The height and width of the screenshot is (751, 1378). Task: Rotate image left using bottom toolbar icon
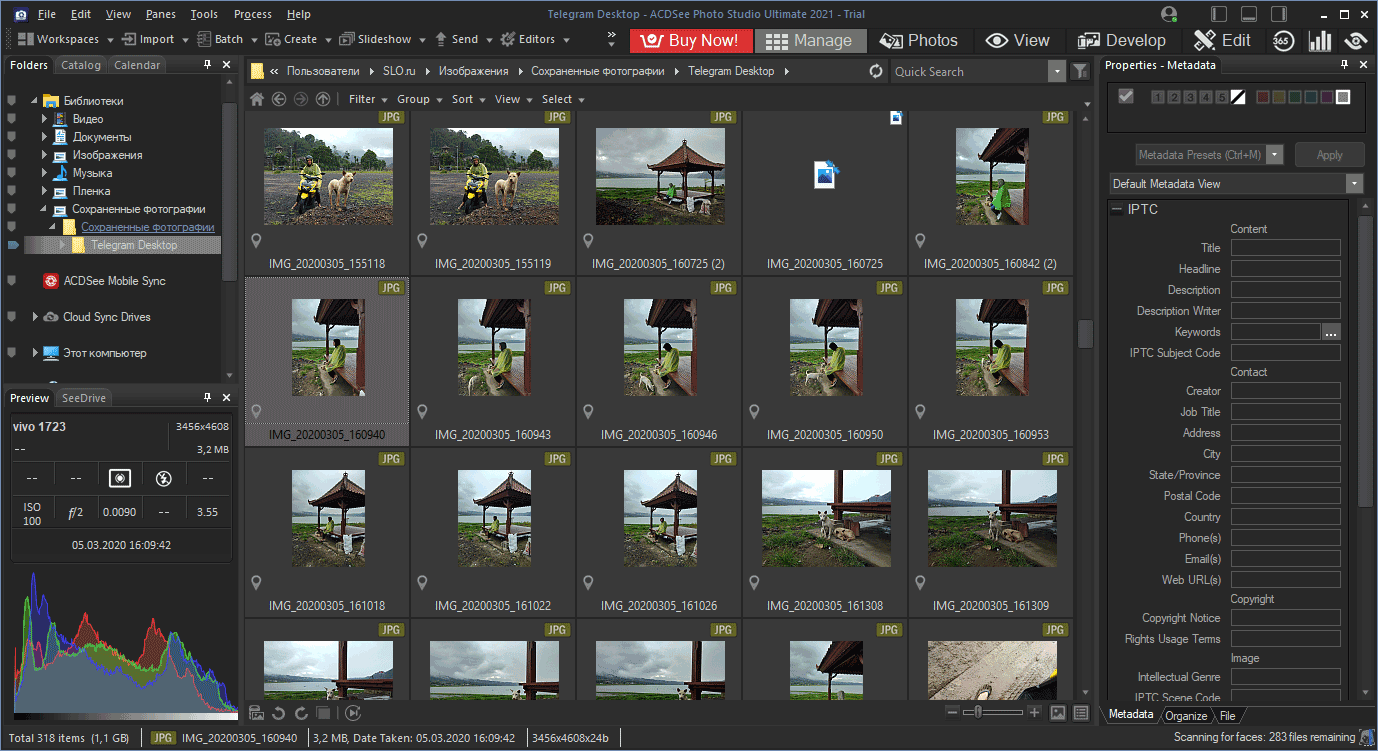(279, 713)
